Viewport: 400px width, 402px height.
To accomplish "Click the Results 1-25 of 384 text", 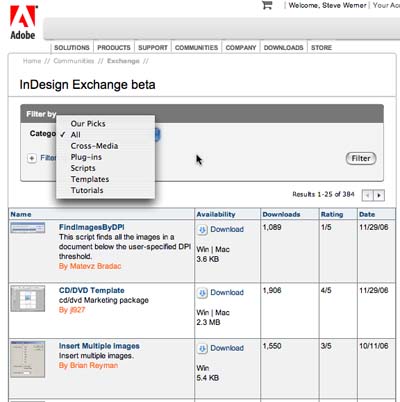I will coord(323,194).
